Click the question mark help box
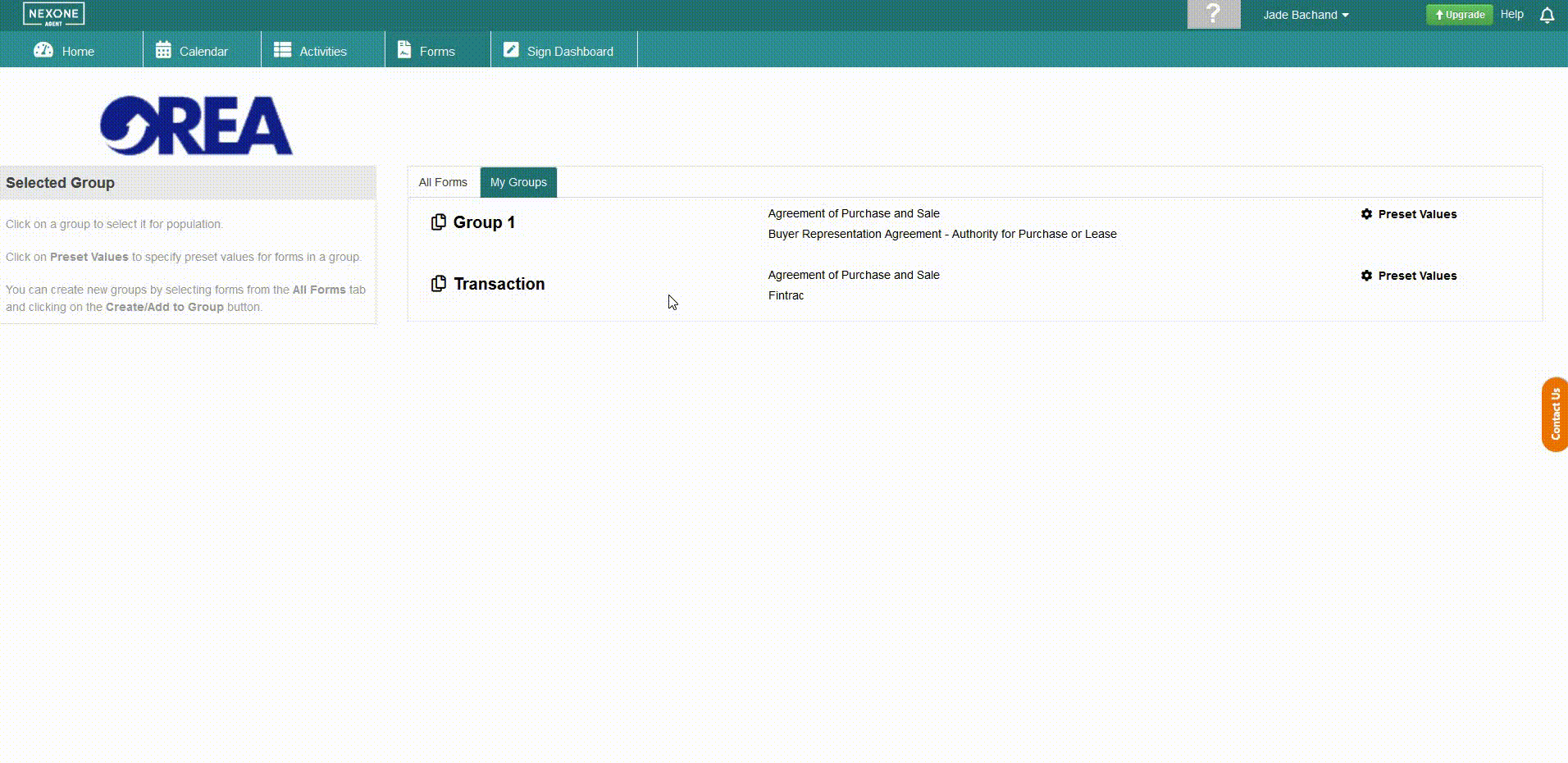The height and width of the screenshot is (763, 1568). 1213,15
